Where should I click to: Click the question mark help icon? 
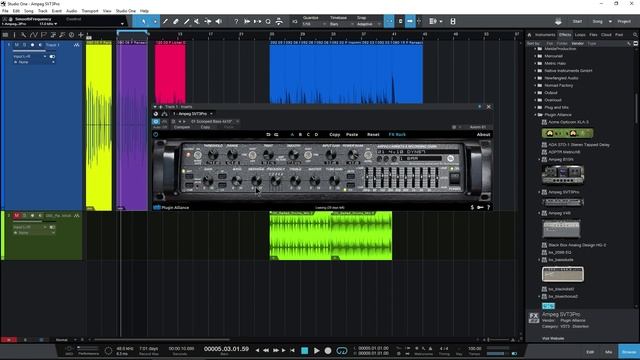click(x=236, y=21)
